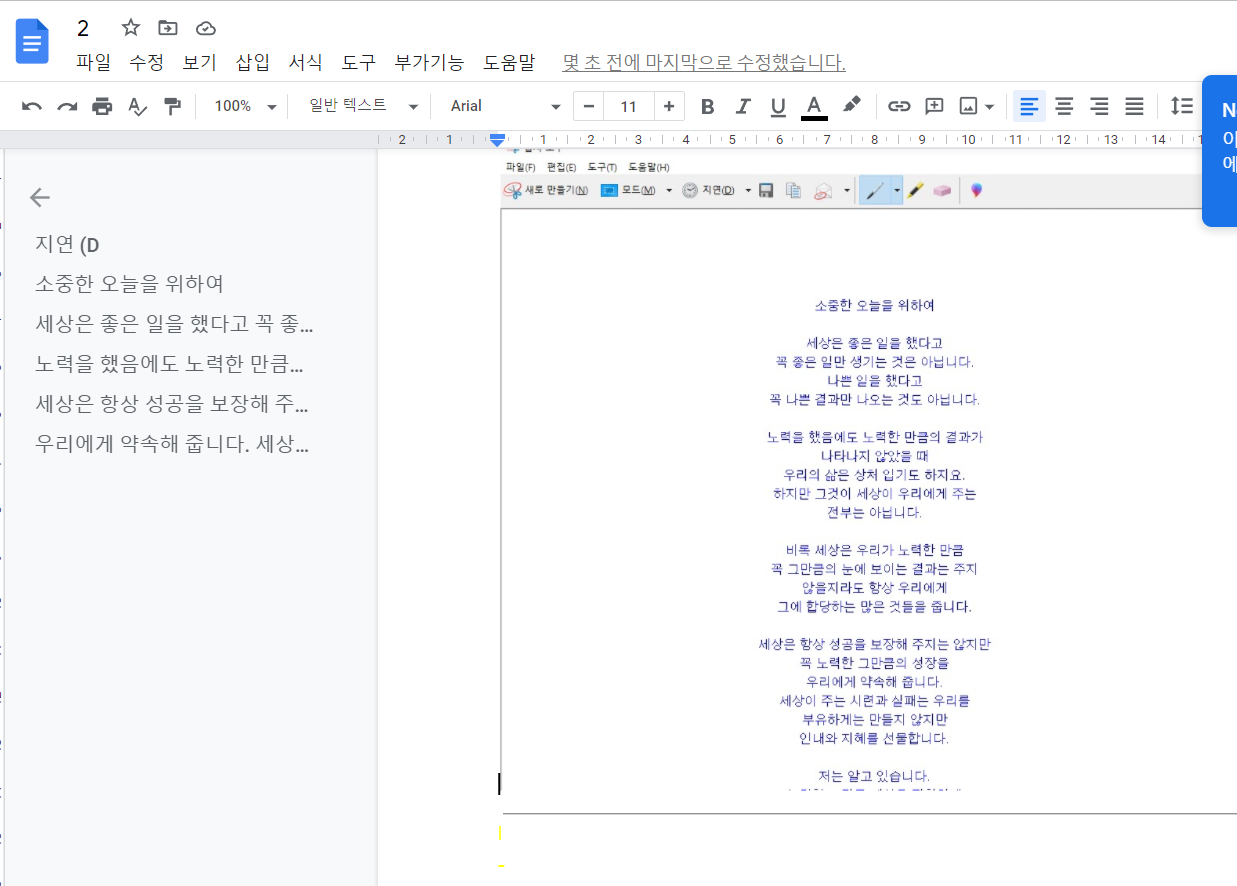
Task: Move document to a folder icon
Action: tap(168, 28)
